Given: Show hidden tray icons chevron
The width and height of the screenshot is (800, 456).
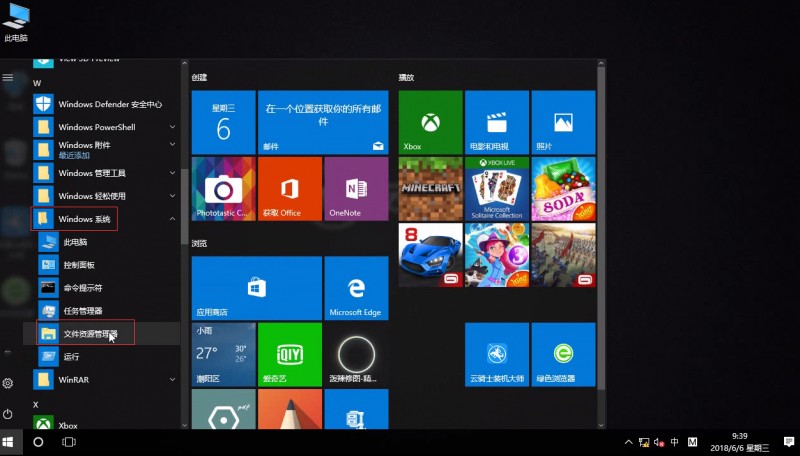Looking at the screenshot, I should [629, 442].
